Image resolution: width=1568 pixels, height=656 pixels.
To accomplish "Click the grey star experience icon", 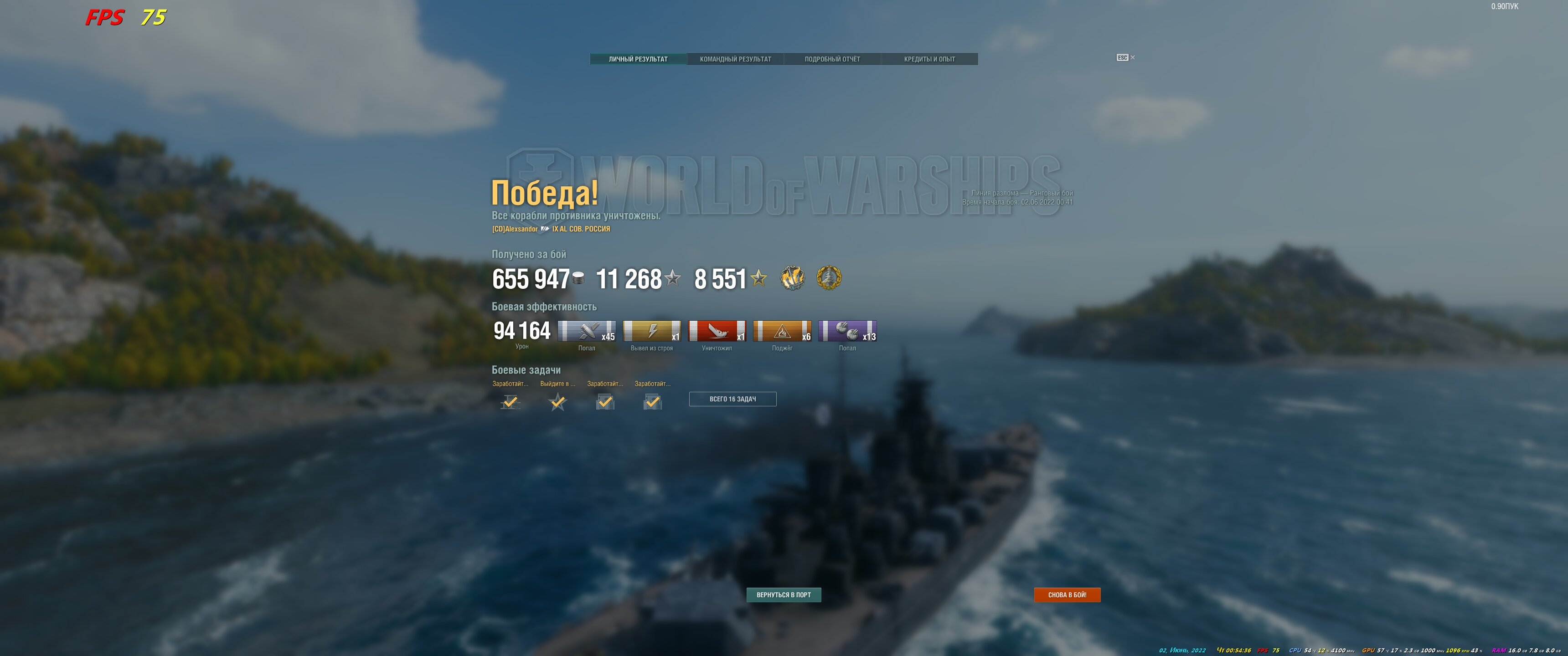I will [x=673, y=278].
